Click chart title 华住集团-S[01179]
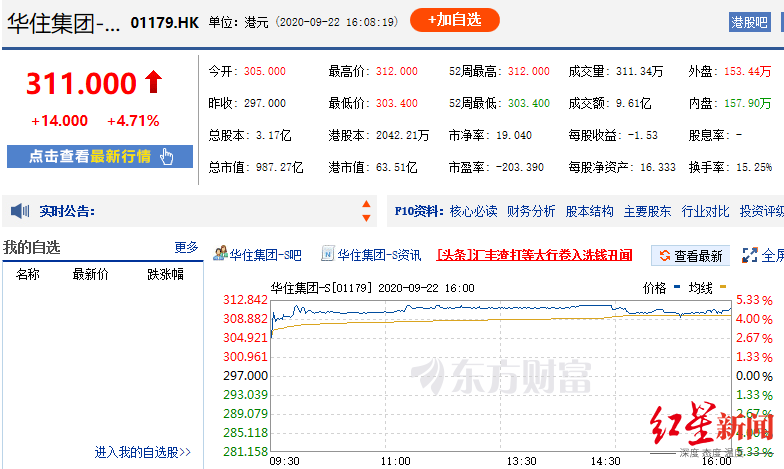The width and height of the screenshot is (784, 469). (x=322, y=288)
